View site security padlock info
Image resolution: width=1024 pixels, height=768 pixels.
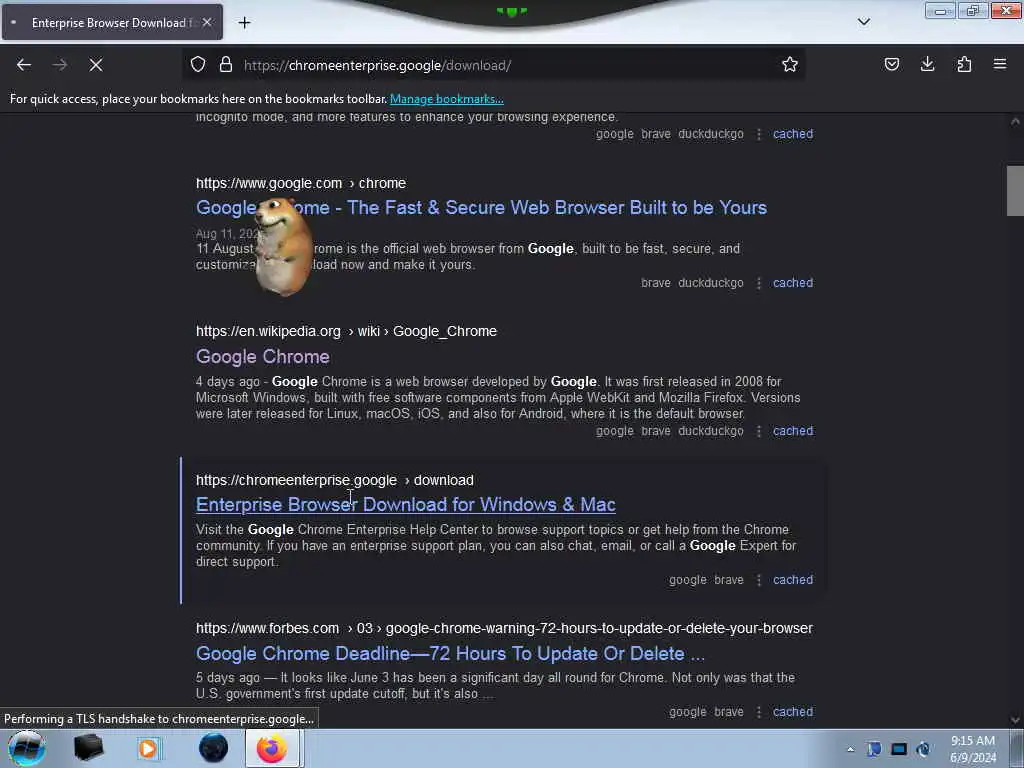pos(226,64)
